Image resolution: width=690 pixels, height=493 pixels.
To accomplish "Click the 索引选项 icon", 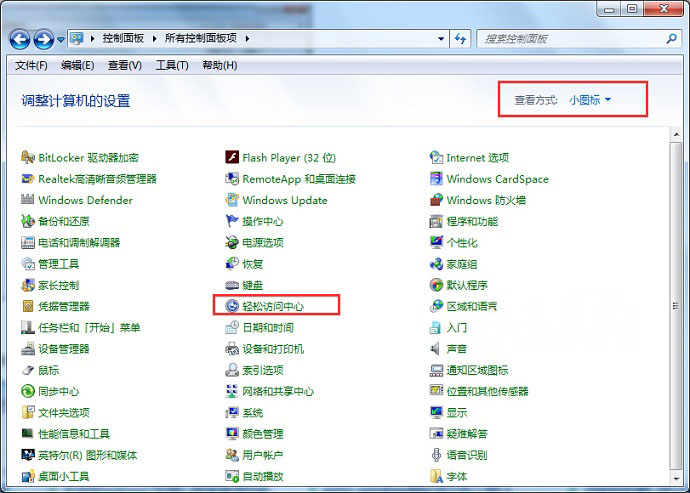I will 232,370.
